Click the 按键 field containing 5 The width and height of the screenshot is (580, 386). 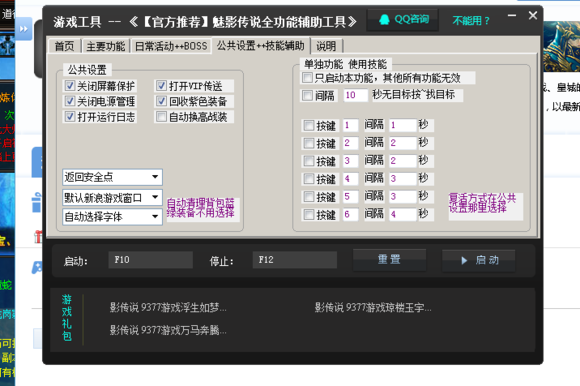point(350,196)
